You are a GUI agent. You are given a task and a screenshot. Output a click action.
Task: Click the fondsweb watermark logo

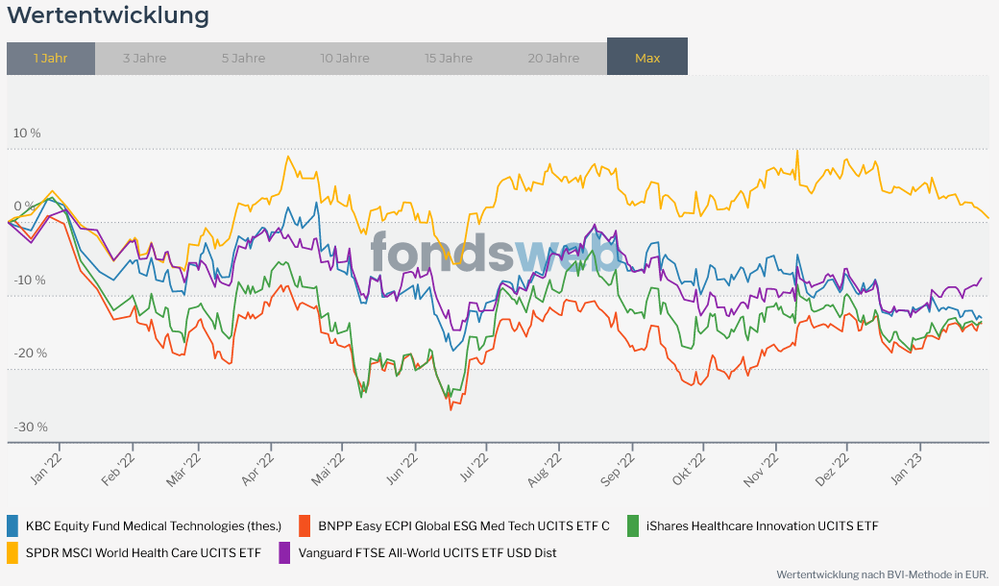pos(495,252)
